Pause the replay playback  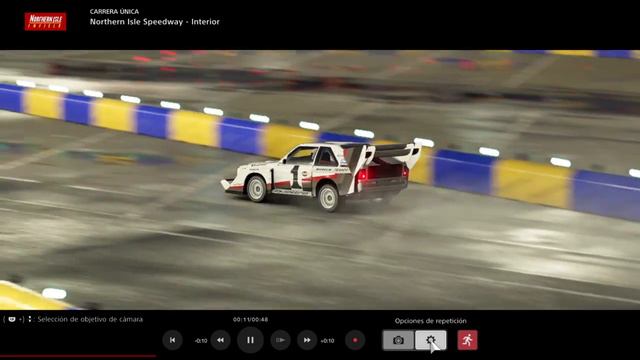[250, 340]
